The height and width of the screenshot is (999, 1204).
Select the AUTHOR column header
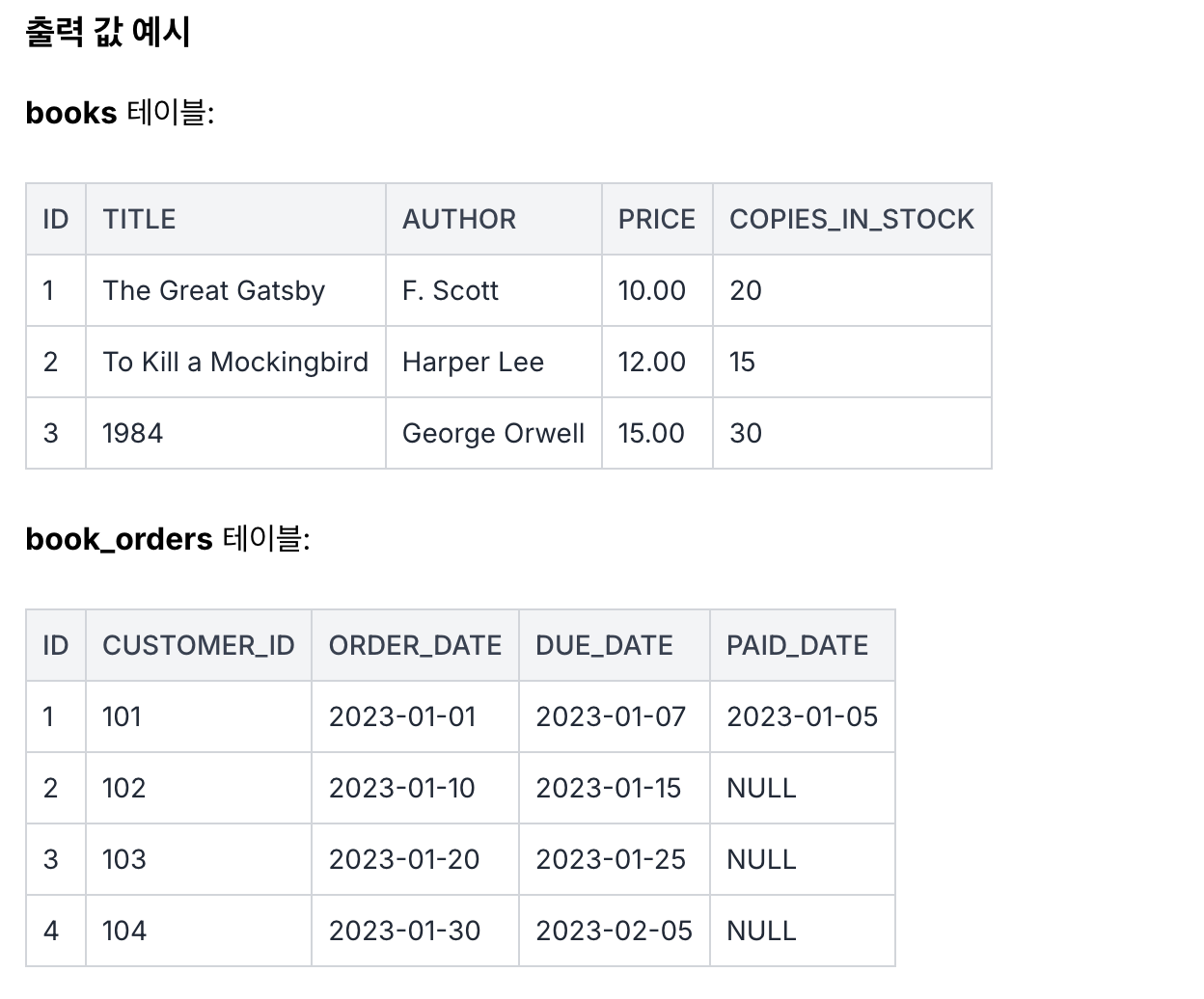[x=459, y=219]
